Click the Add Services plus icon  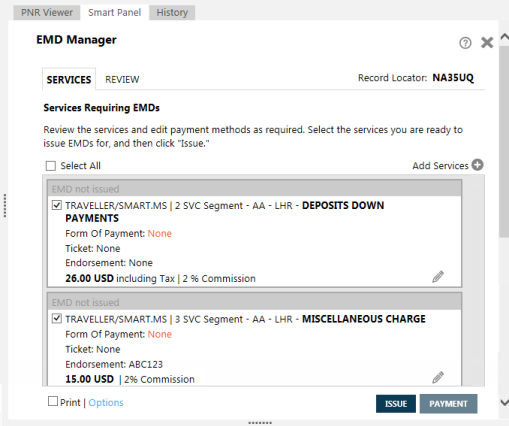[x=477, y=165]
